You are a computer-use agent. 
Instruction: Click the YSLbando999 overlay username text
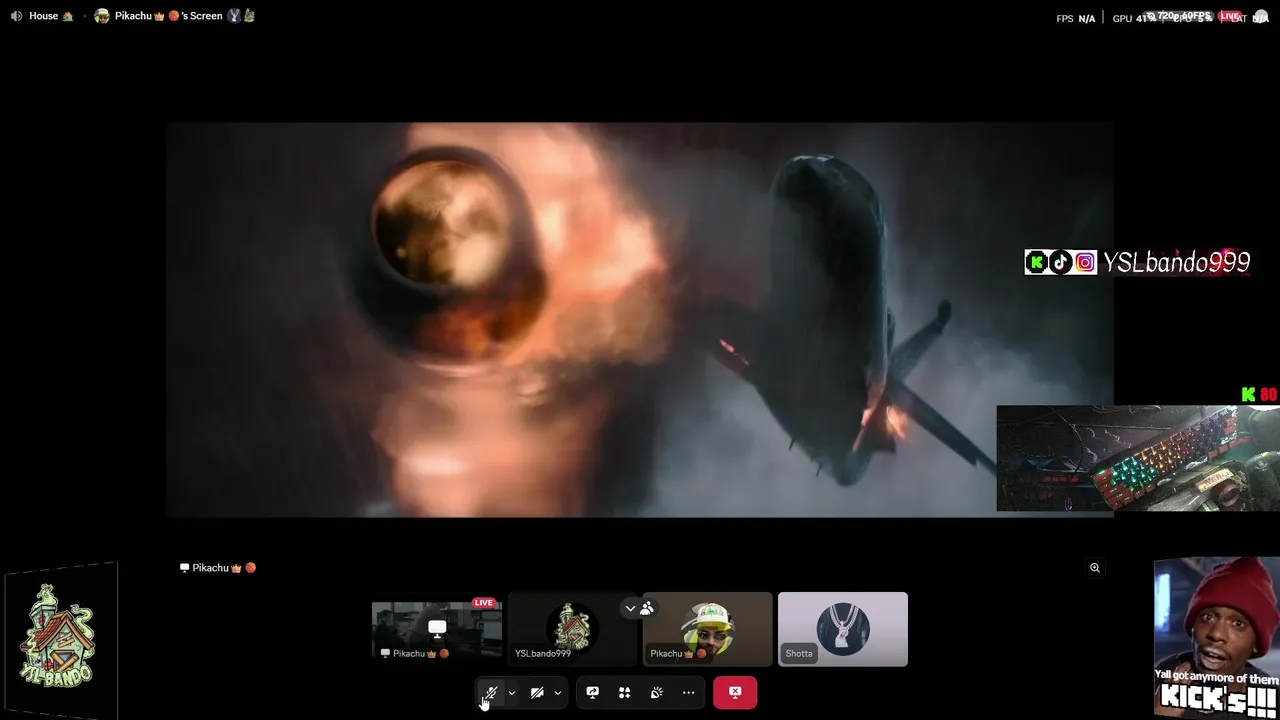[1176, 262]
